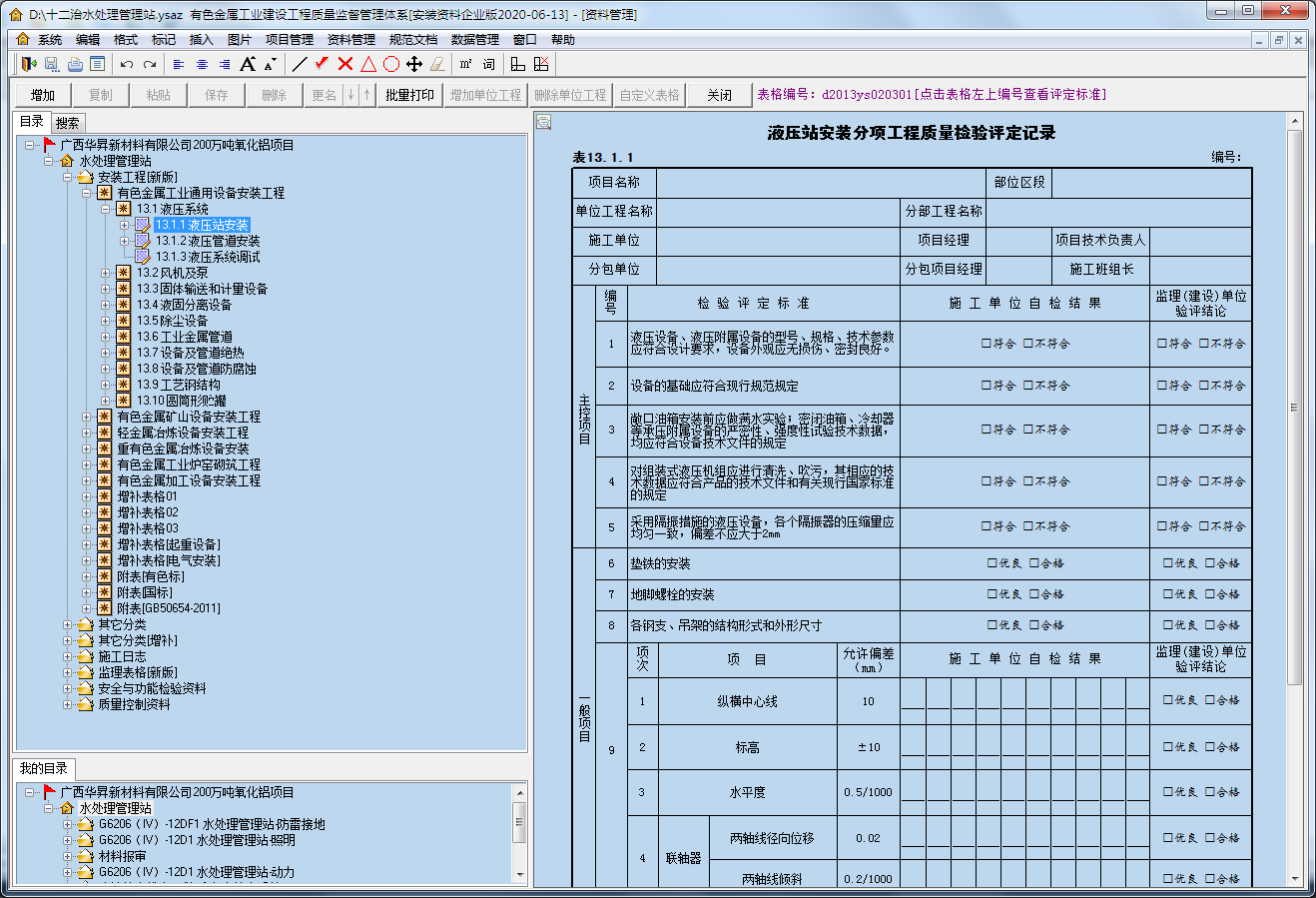Expand the 13.2 风机及泵 tree node

click(x=105, y=273)
